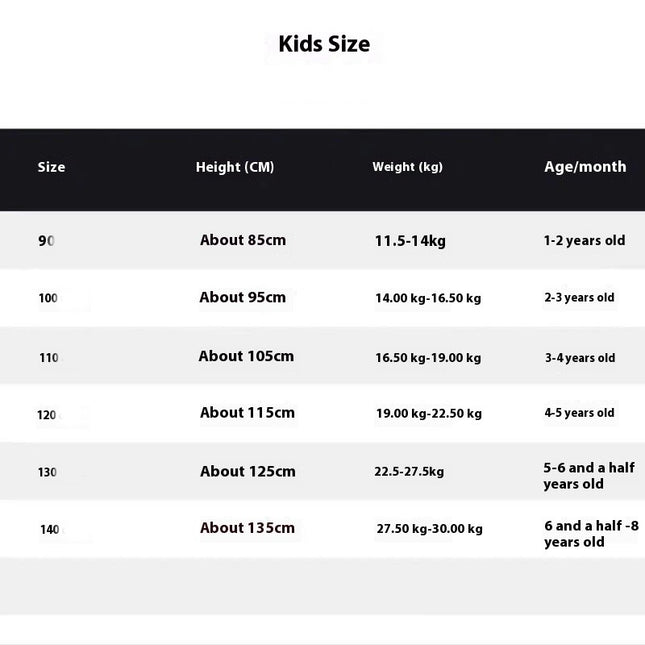The width and height of the screenshot is (645, 645).
Task: Click size 130 row label
Action: [x=47, y=472]
